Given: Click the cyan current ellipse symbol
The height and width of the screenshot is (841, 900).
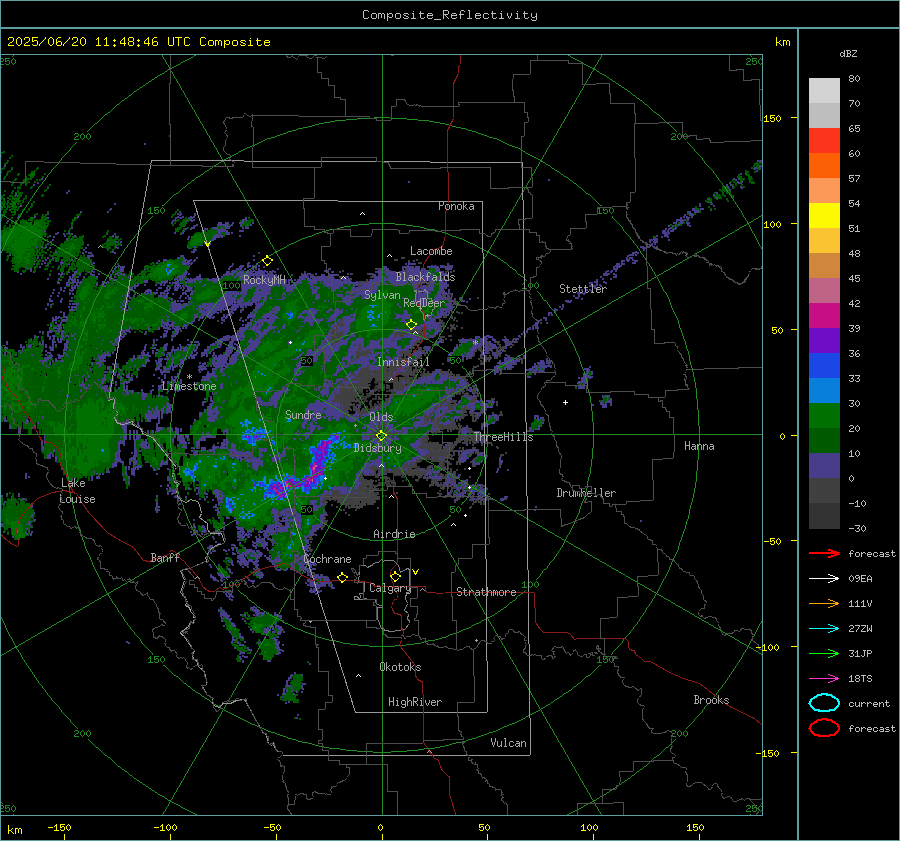Looking at the screenshot, I should [824, 703].
